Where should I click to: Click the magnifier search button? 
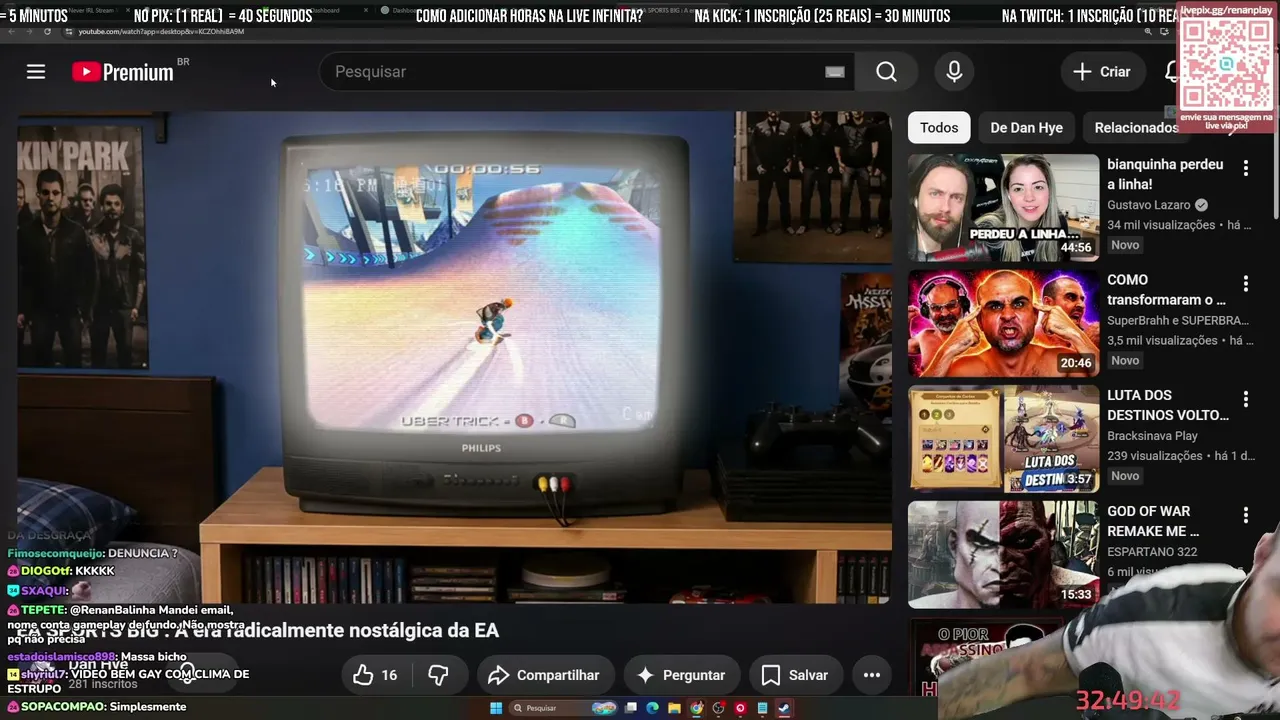point(886,72)
